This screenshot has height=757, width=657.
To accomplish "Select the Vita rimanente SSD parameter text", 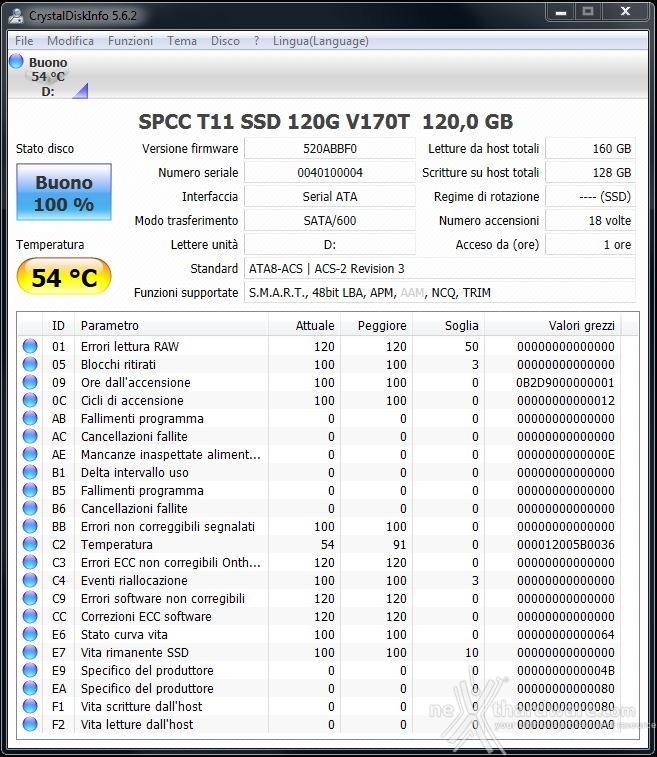I will click(135, 653).
